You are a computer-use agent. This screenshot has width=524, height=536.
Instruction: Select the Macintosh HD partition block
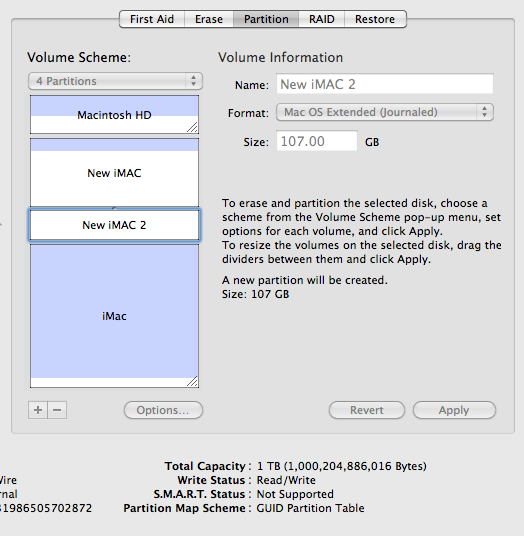[114, 115]
